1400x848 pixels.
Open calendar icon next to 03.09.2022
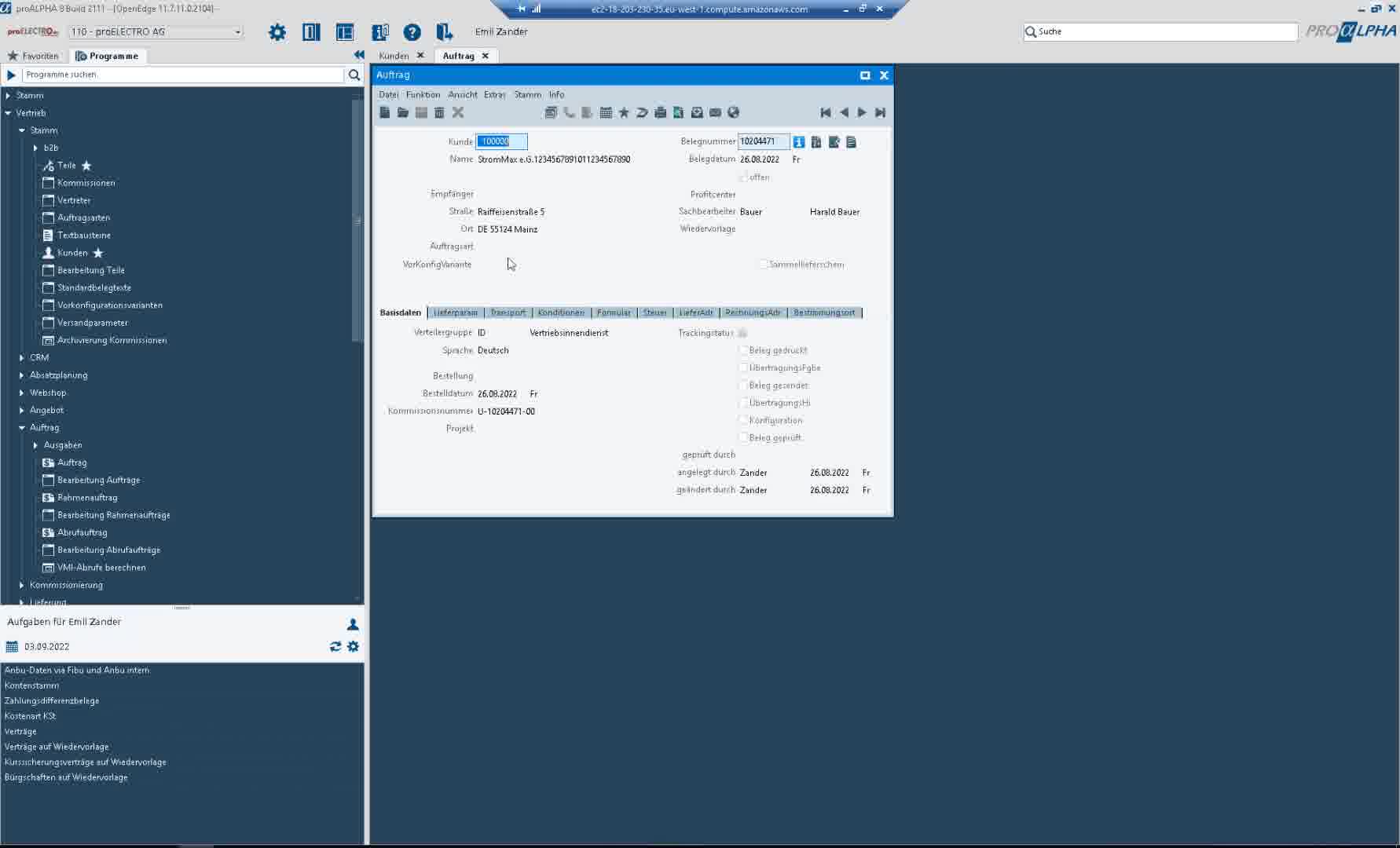(12, 647)
